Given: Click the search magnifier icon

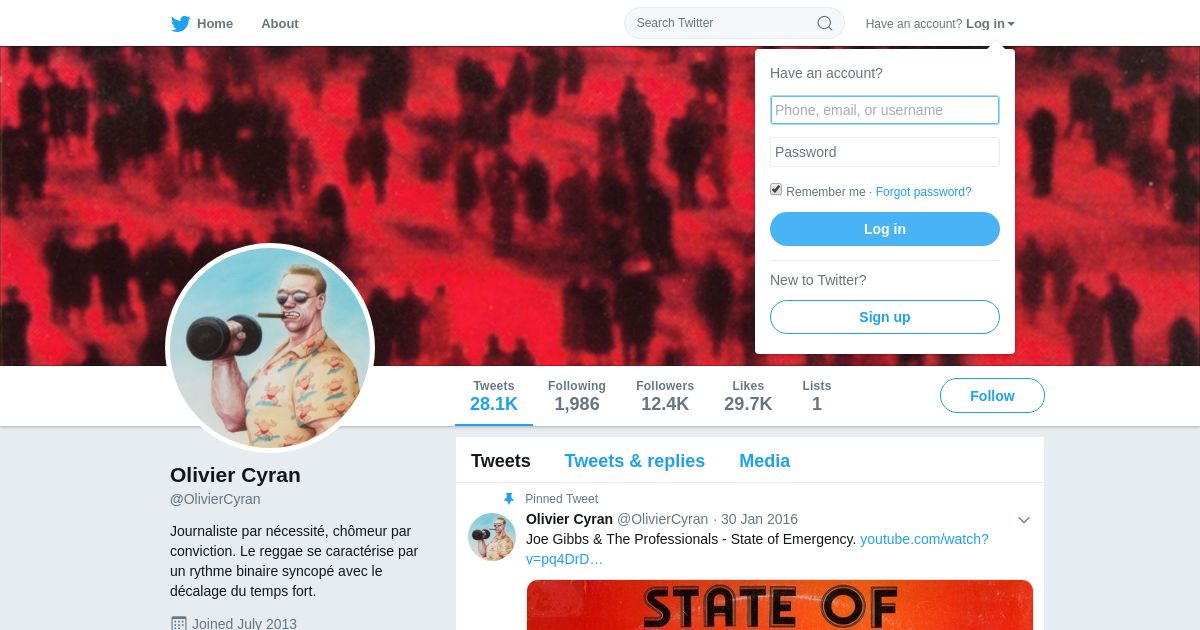Looking at the screenshot, I should tap(825, 23).
